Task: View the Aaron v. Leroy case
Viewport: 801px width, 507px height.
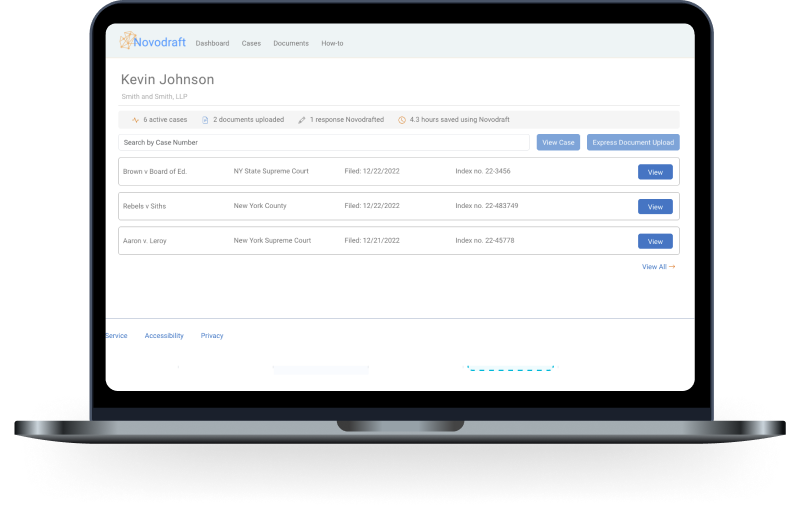Action: pos(655,241)
